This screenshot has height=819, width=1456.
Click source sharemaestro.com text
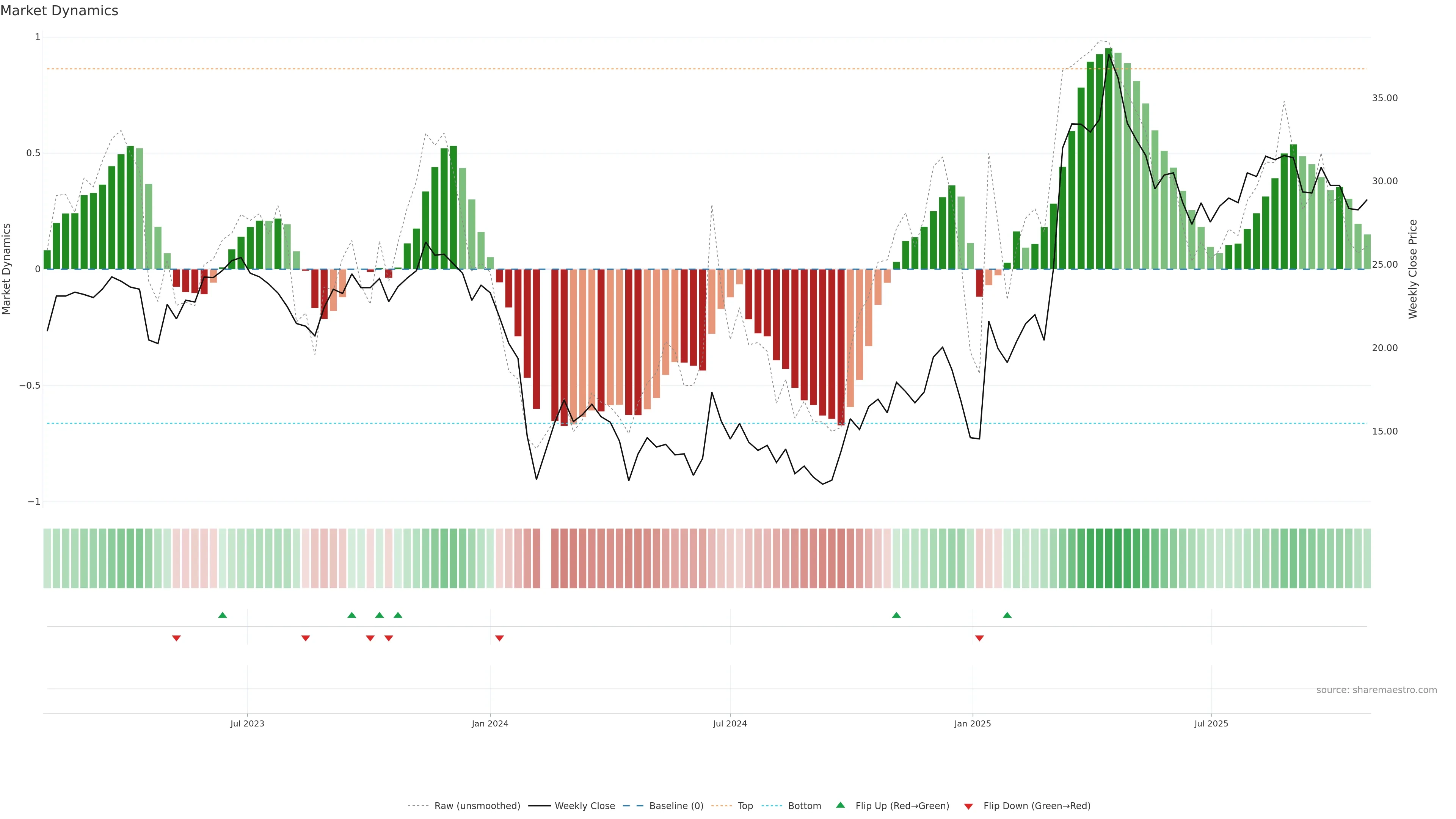click(x=1376, y=690)
